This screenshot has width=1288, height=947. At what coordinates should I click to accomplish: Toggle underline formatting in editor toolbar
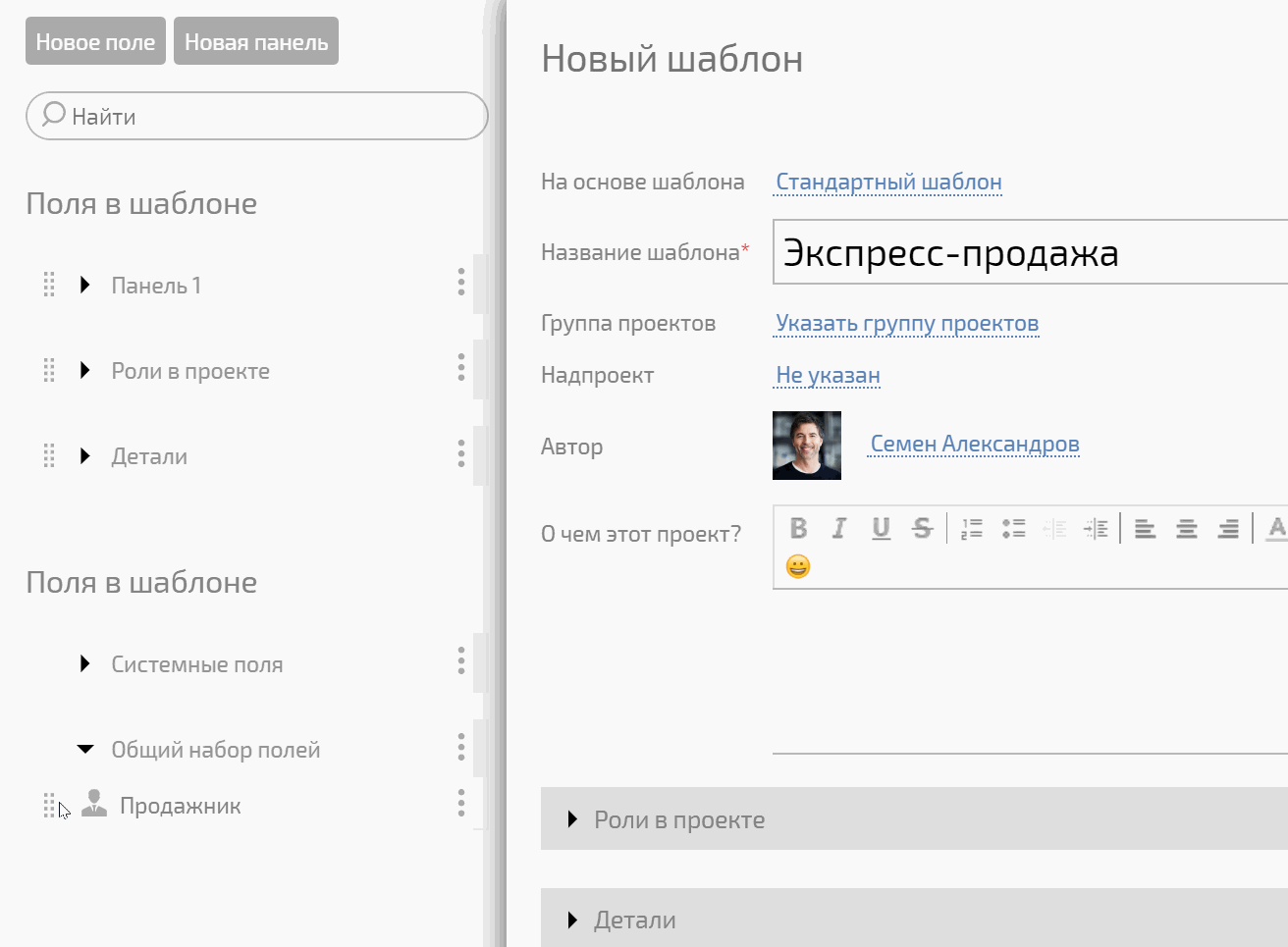[x=881, y=529]
